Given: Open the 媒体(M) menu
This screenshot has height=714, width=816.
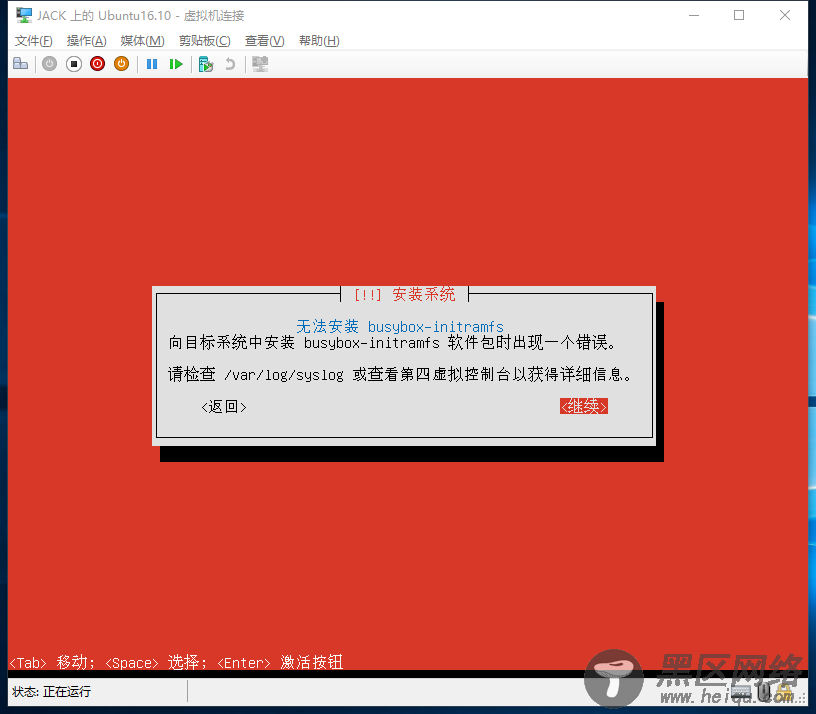Looking at the screenshot, I should [x=143, y=41].
